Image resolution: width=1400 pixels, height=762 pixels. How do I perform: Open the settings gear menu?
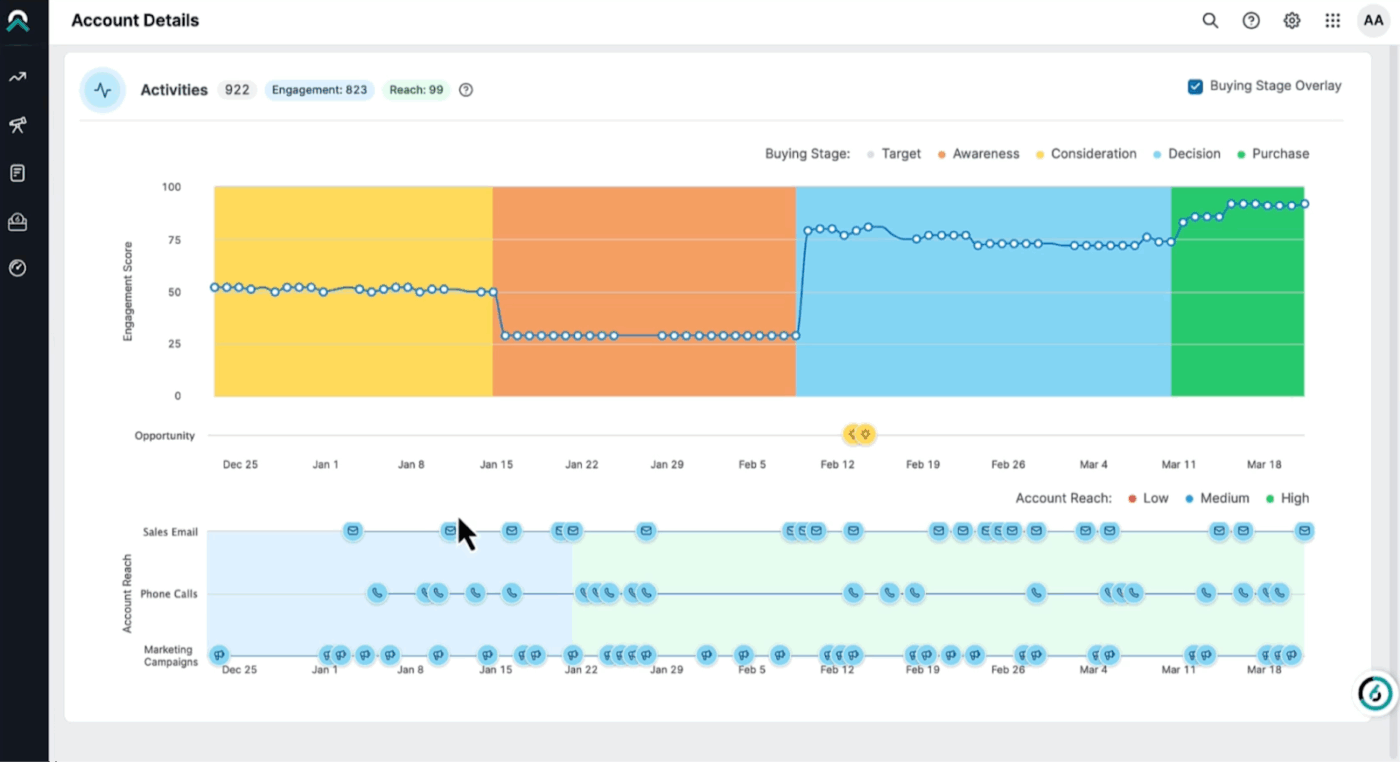click(x=1291, y=20)
